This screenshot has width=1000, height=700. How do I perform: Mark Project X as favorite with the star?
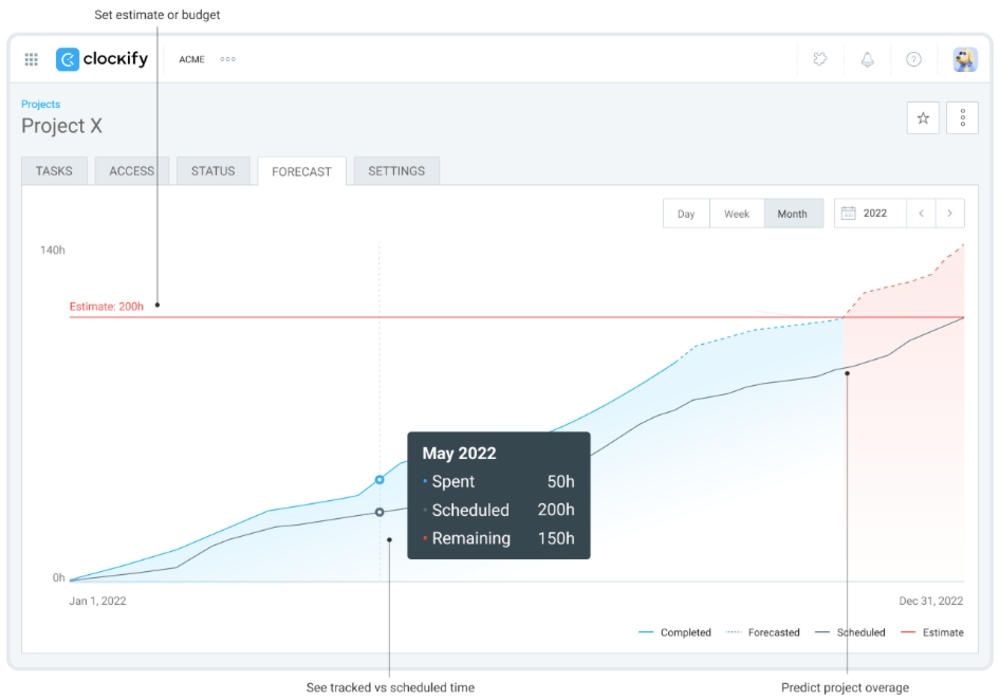click(x=923, y=118)
